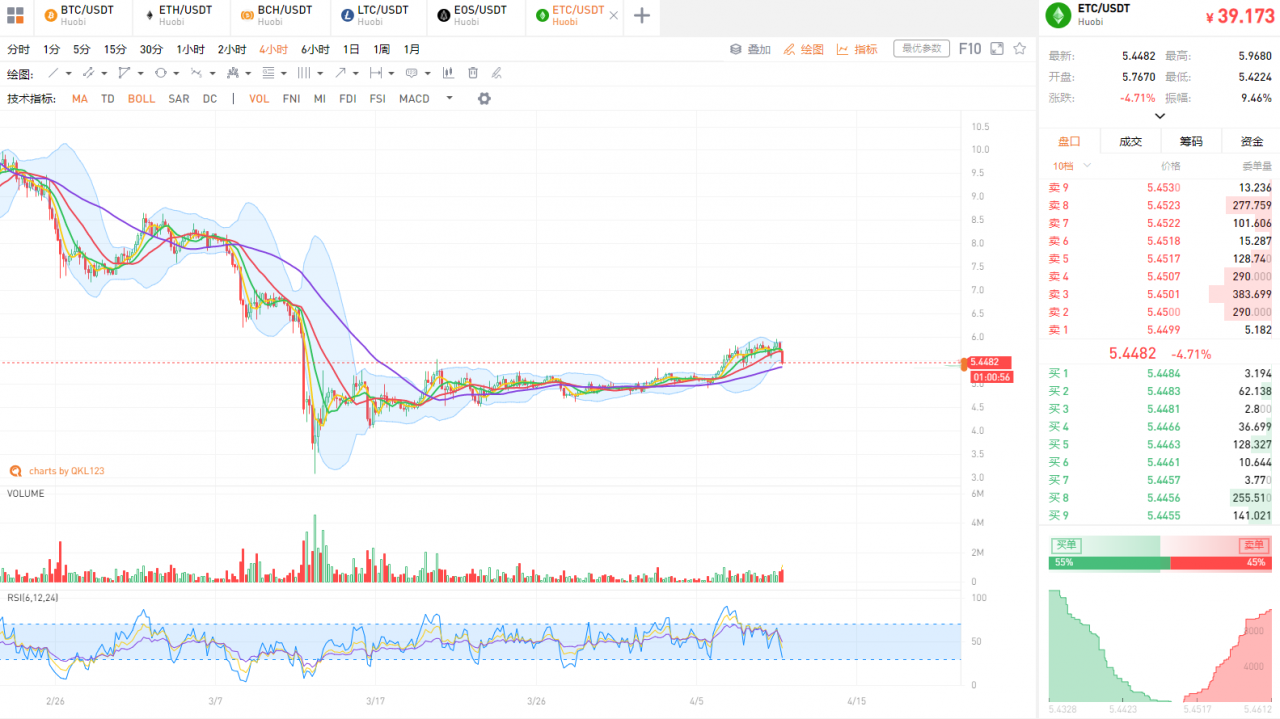1280x719 pixels.
Task: Click the ETC coin logo in side panel
Action: coord(1057,14)
